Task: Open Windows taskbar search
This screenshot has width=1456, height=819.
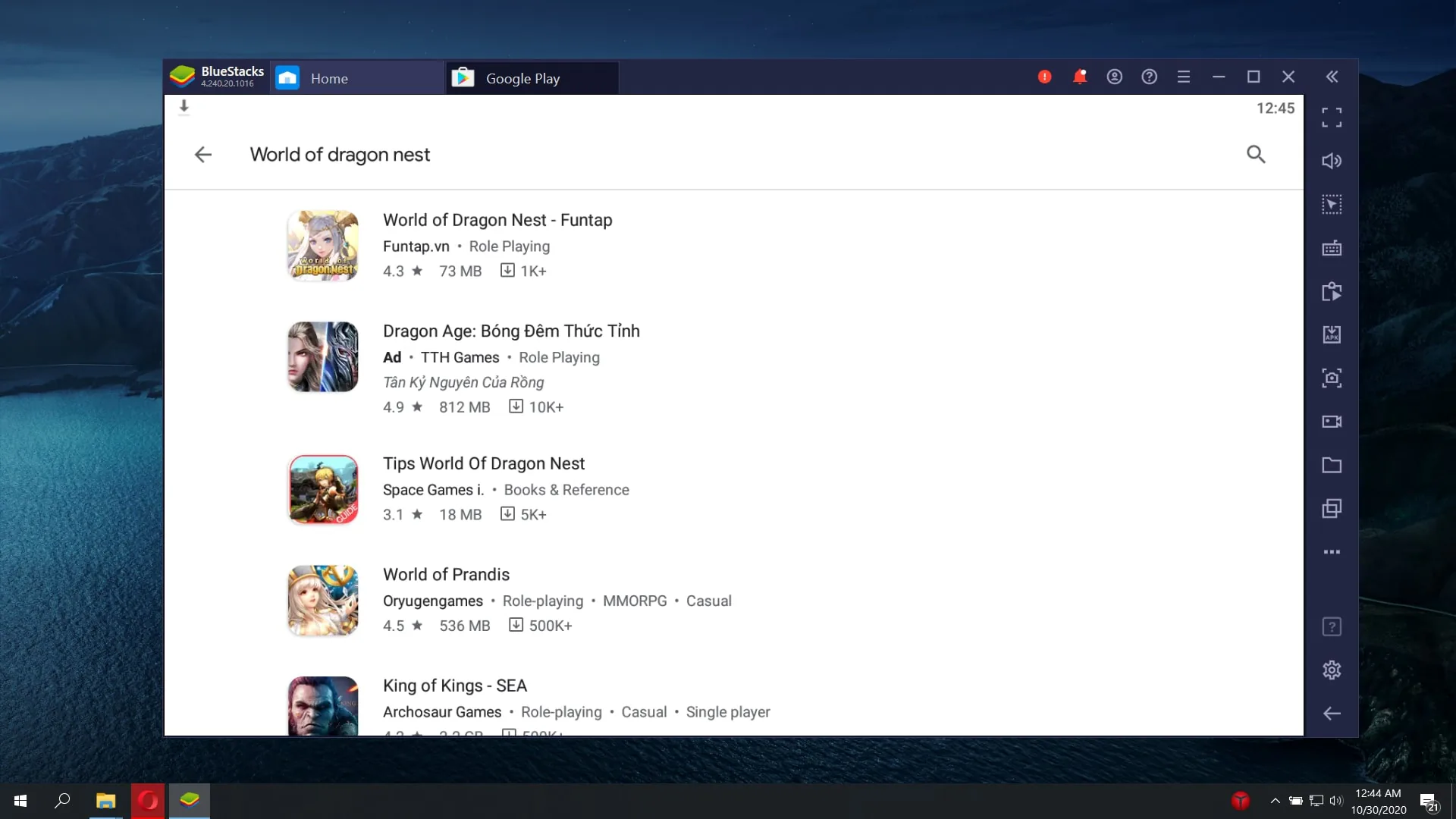Action: (x=63, y=801)
